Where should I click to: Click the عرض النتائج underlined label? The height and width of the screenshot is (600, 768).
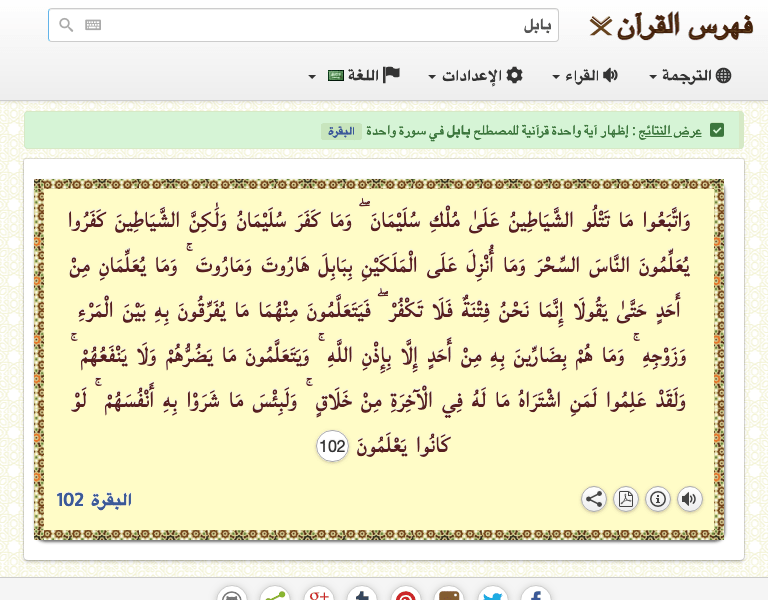670,131
